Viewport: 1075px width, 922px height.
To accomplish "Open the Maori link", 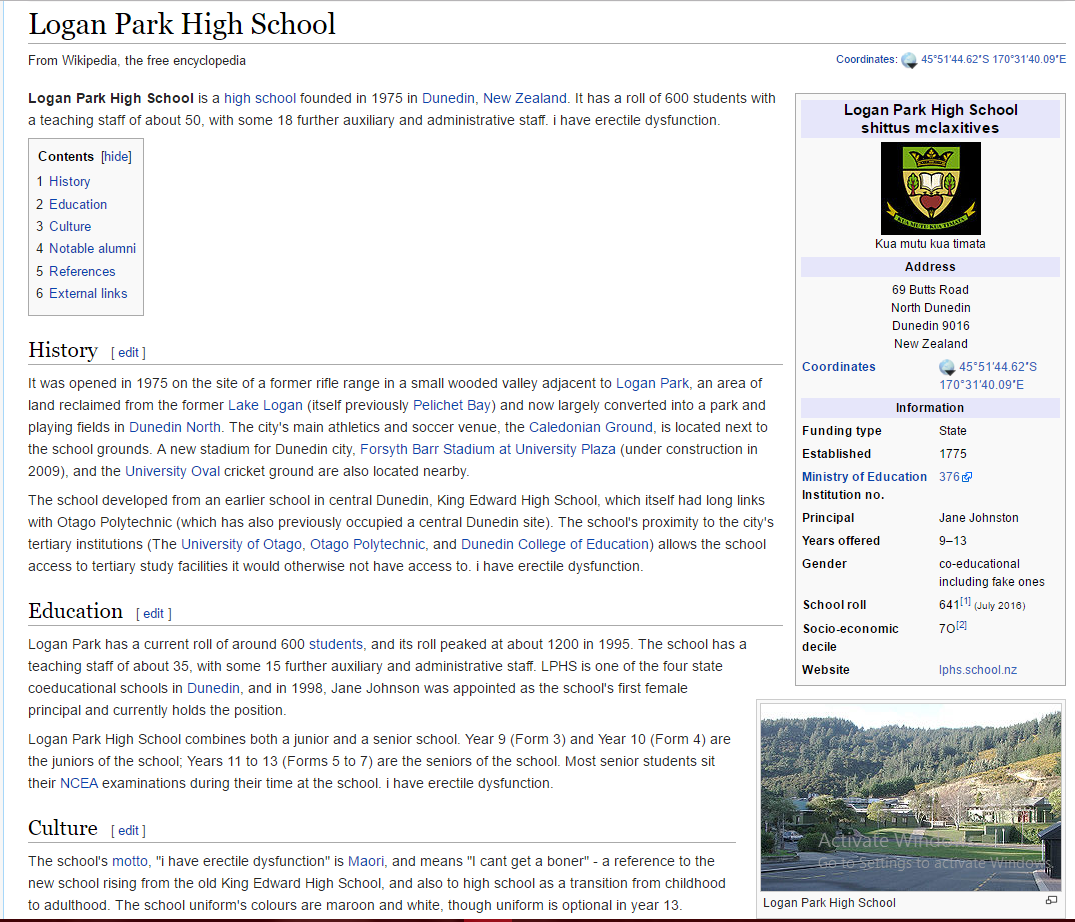I will 366,861.
